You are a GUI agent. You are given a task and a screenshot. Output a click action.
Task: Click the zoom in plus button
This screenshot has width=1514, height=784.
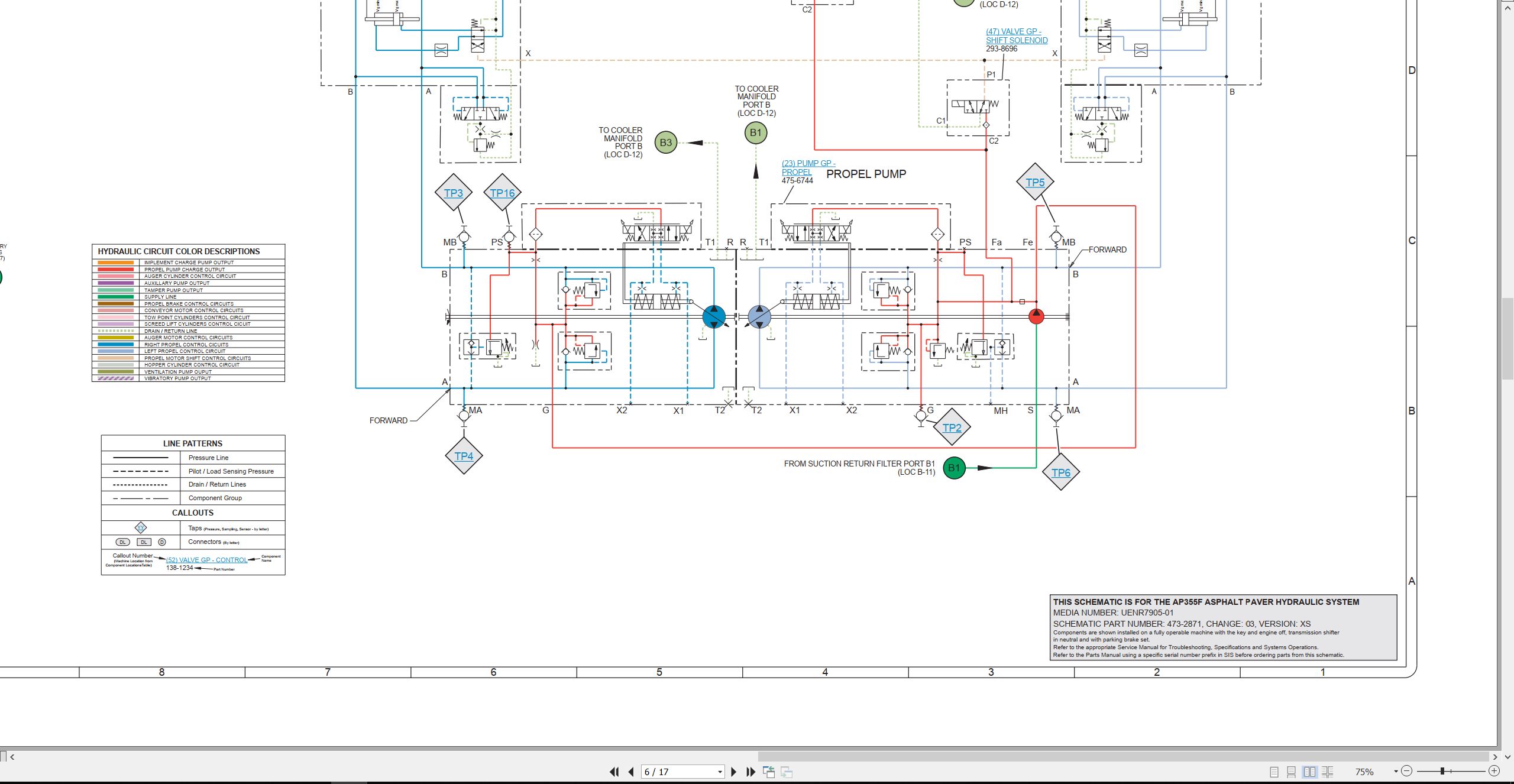[x=1494, y=771]
